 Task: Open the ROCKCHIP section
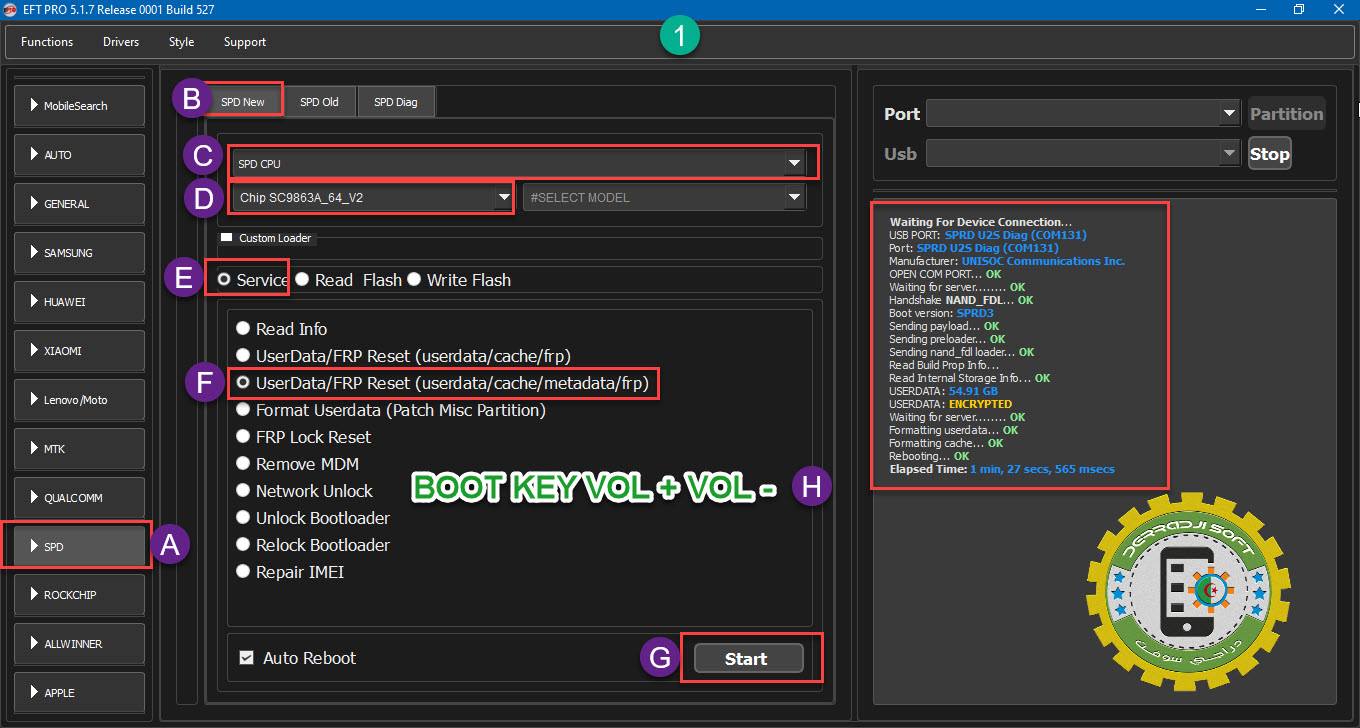(x=79, y=595)
